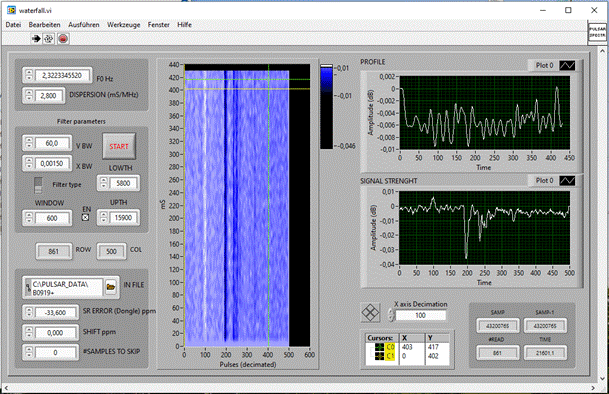609x394 pixels.
Task: Click the LOWTH field showing 5800
Action: tap(124, 183)
